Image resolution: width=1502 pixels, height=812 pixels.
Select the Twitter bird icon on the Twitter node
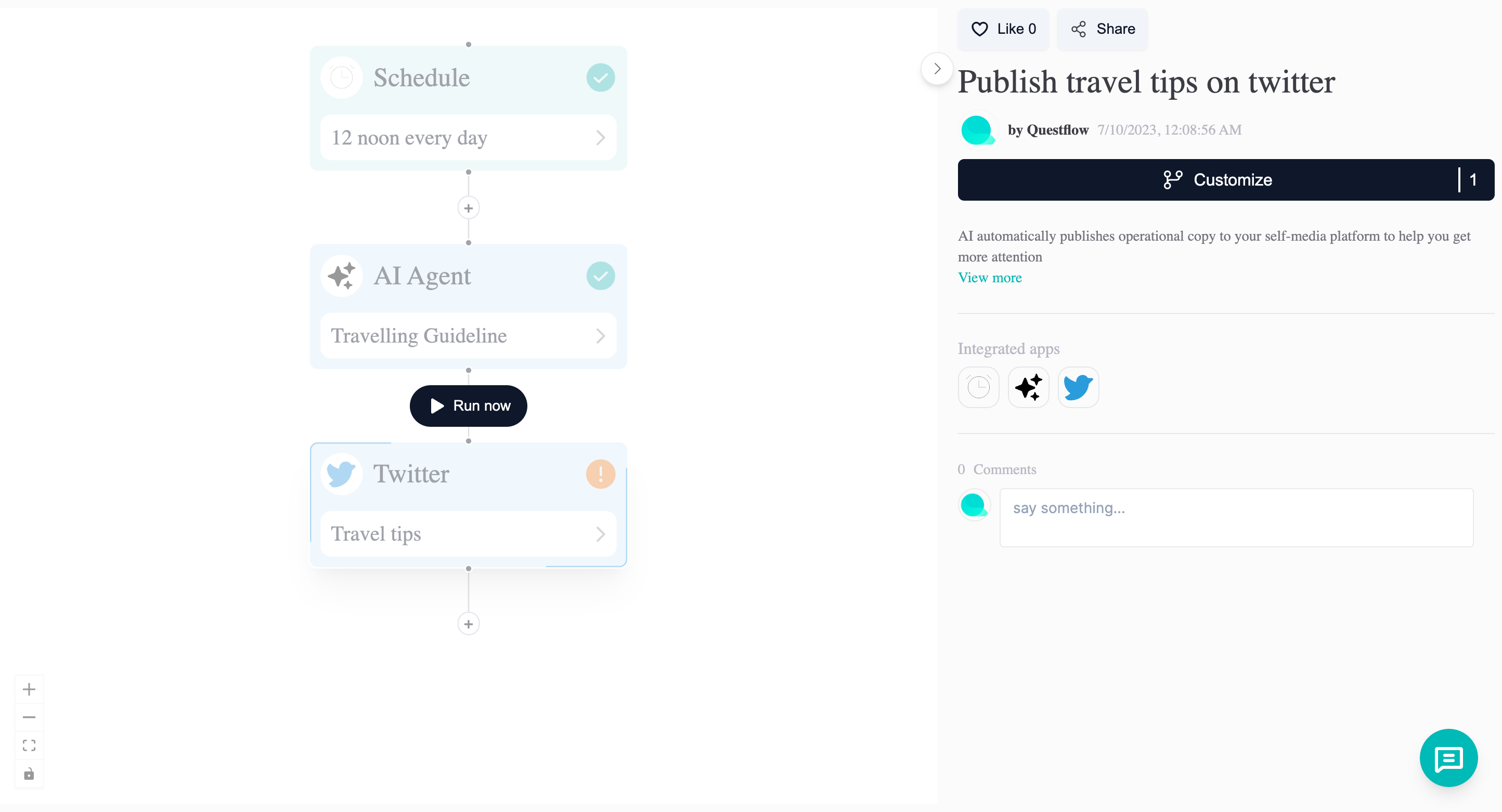(x=342, y=474)
